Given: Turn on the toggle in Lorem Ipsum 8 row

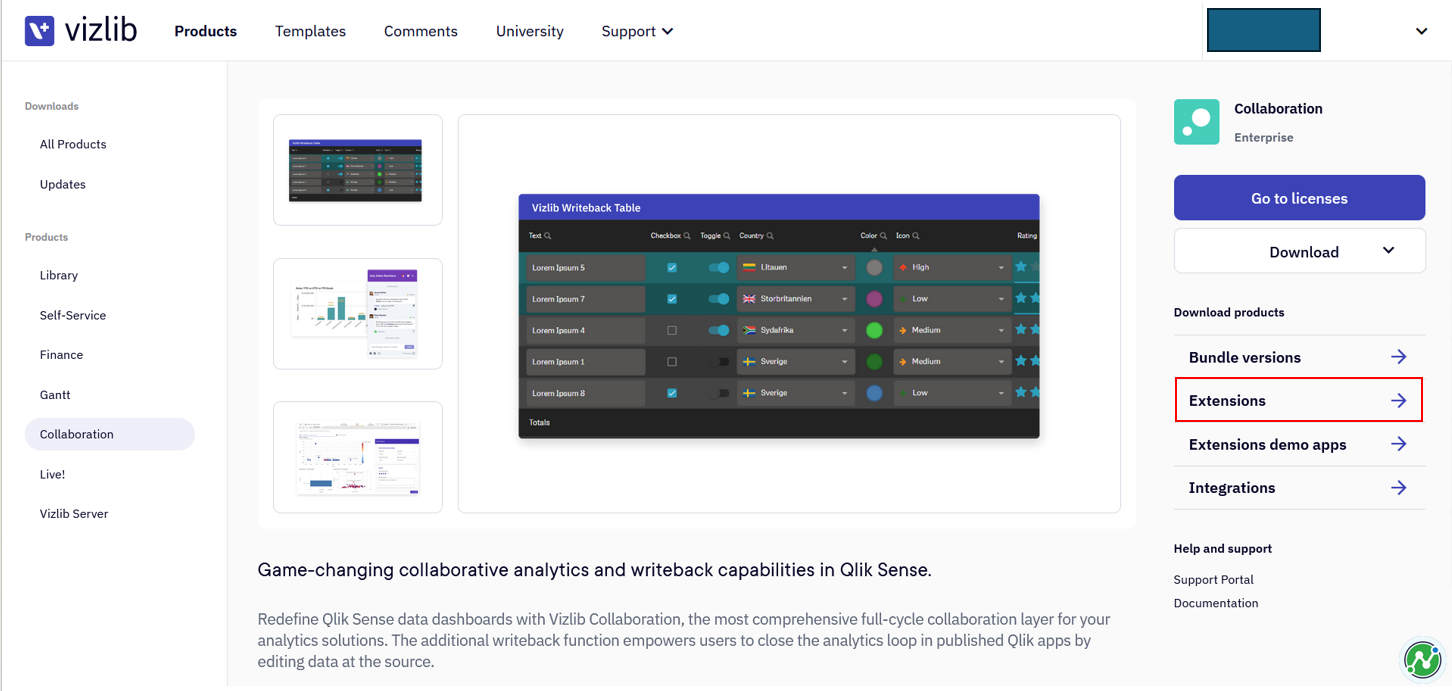Looking at the screenshot, I should [719, 393].
